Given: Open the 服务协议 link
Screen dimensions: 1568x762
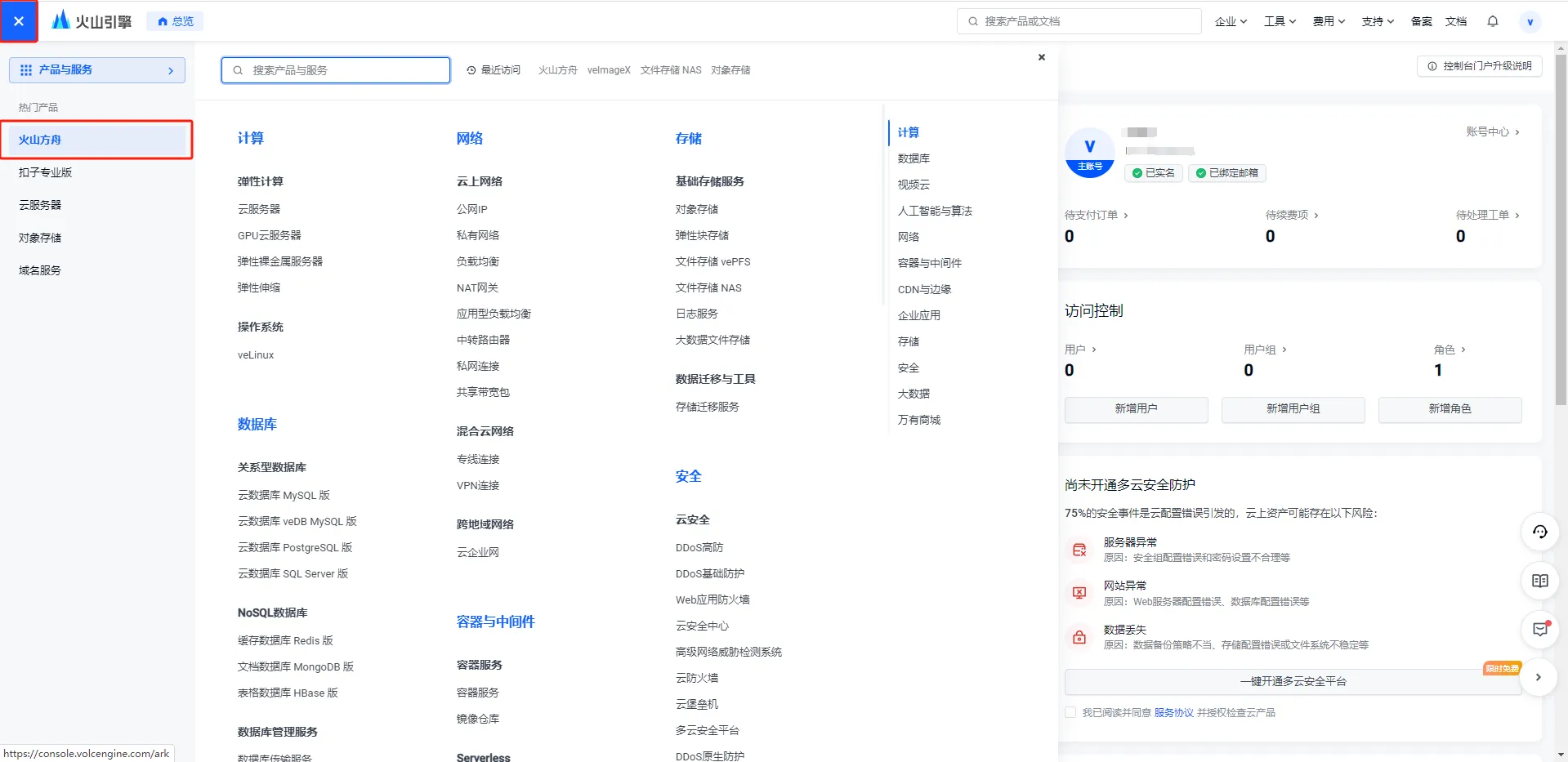Looking at the screenshot, I should coord(1173,713).
